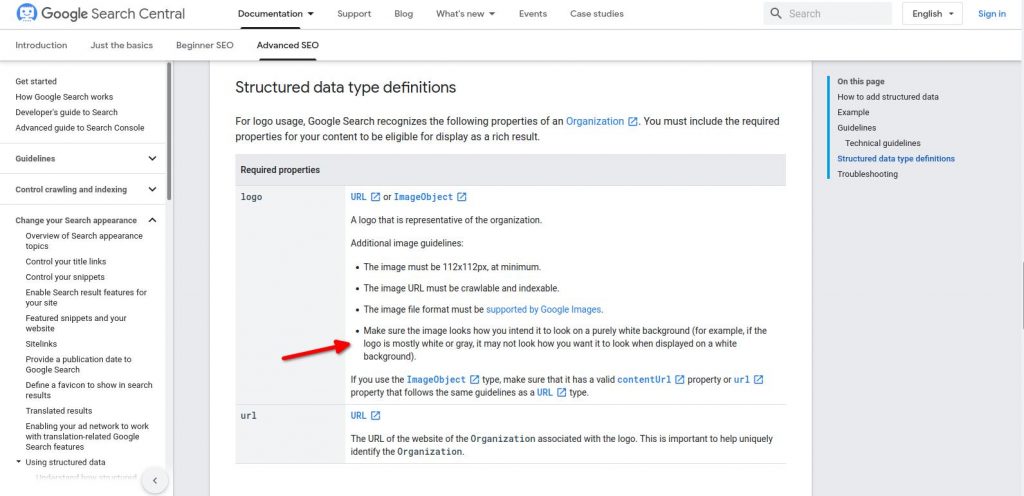Open Advanced guide to Search Console
The width and height of the screenshot is (1024, 496).
[x=80, y=128]
